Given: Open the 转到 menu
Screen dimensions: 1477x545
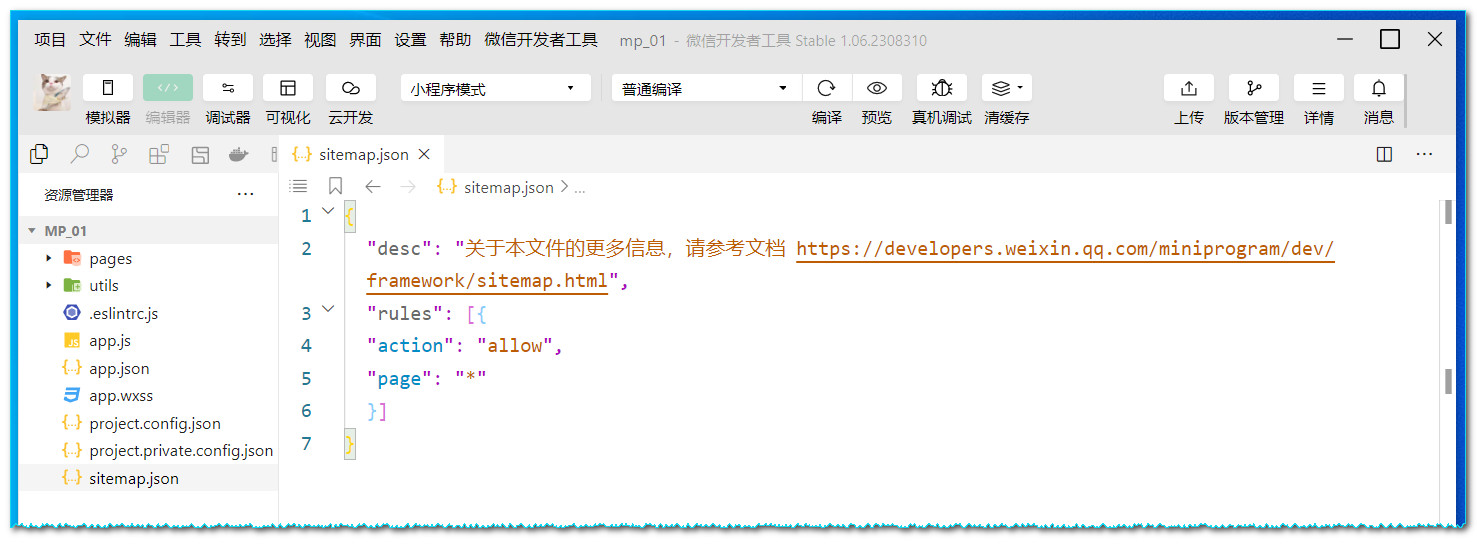Looking at the screenshot, I should (x=230, y=40).
